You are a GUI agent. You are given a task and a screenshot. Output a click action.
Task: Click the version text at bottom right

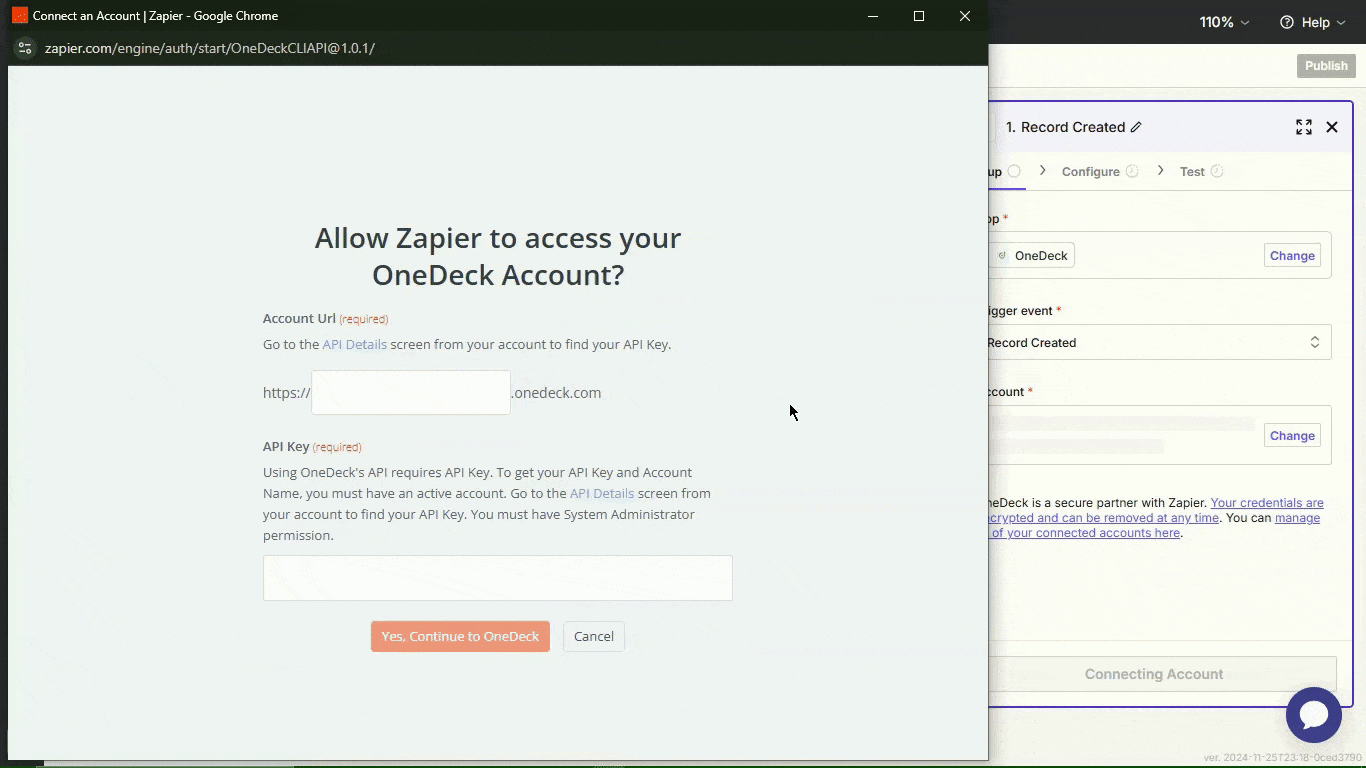[x=1282, y=757]
